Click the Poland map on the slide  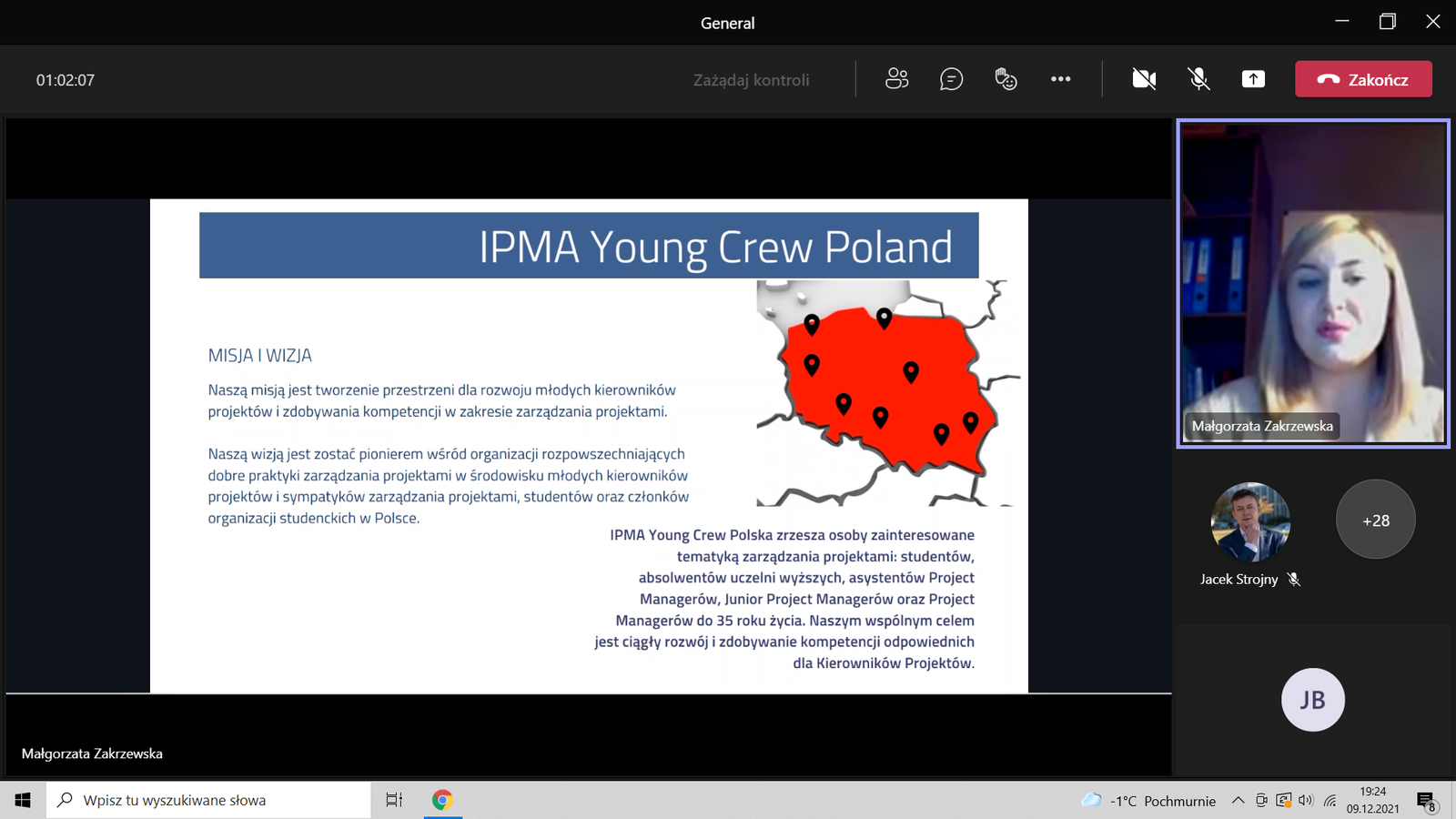click(887, 393)
